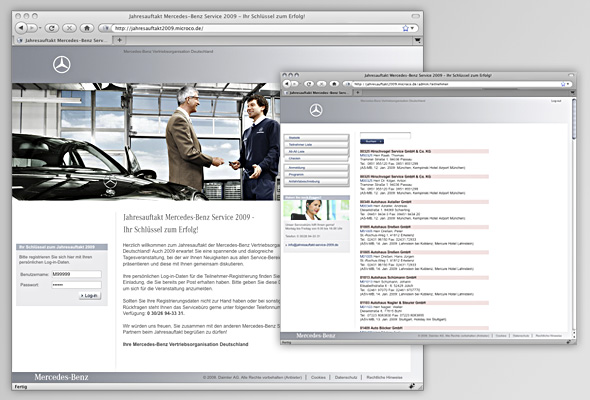This screenshot has width=590, height=400.
Task: Open a new tab in the rear window
Action: click(x=119, y=40)
